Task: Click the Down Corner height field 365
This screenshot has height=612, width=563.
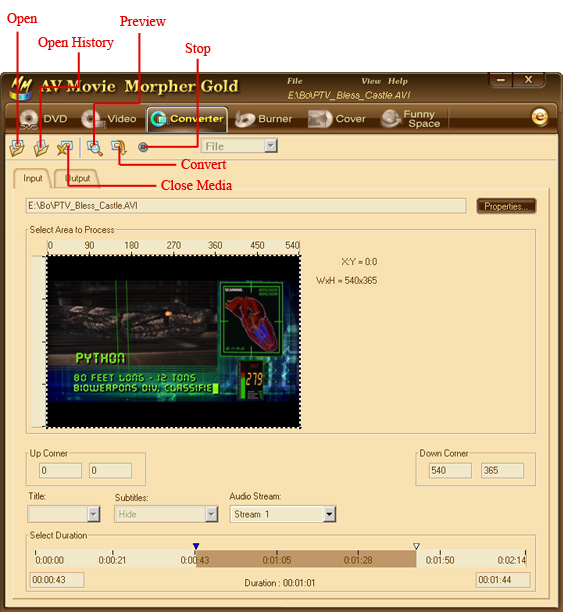Action: tap(502, 471)
